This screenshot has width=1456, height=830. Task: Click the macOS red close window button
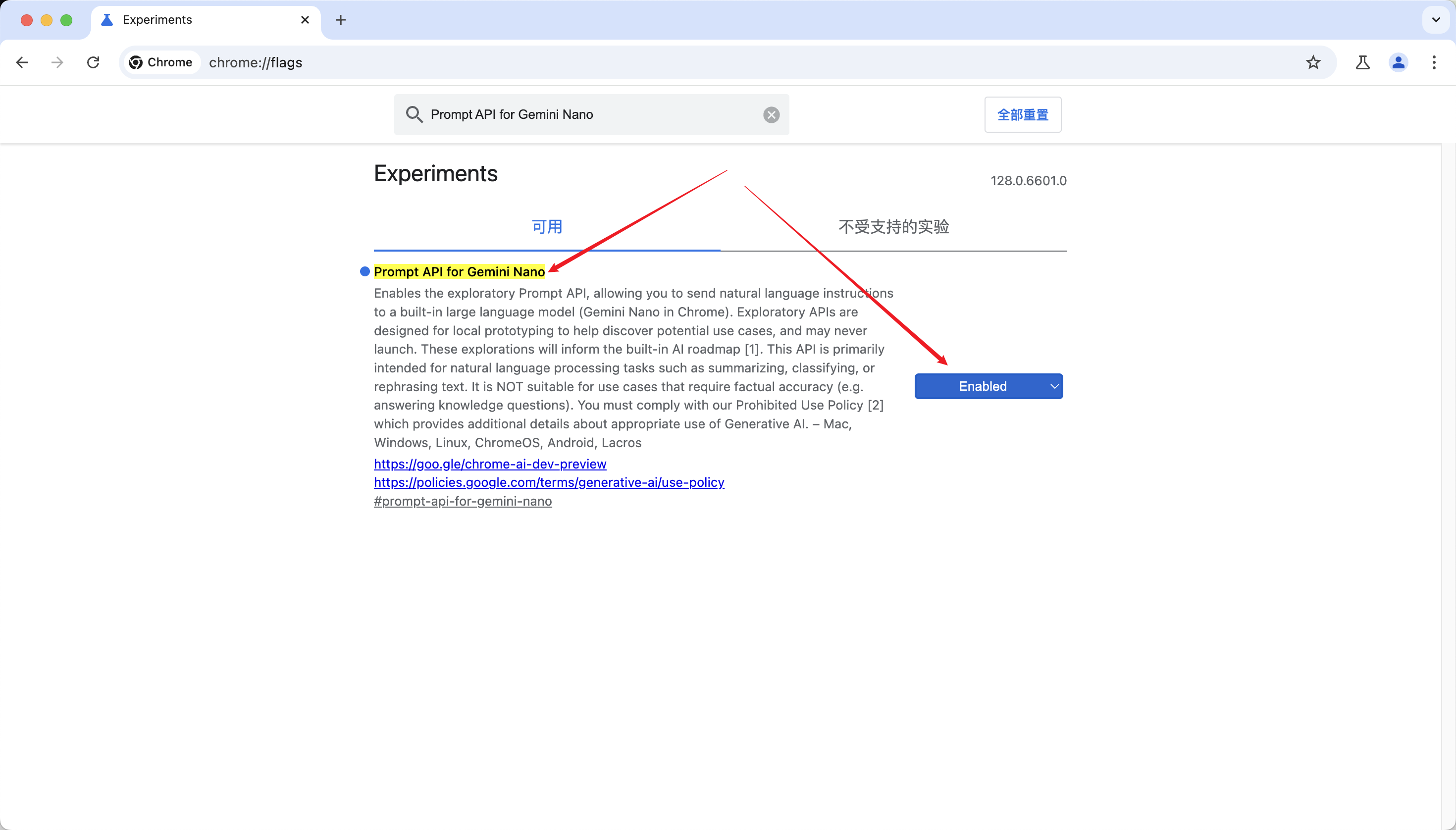pos(26,20)
